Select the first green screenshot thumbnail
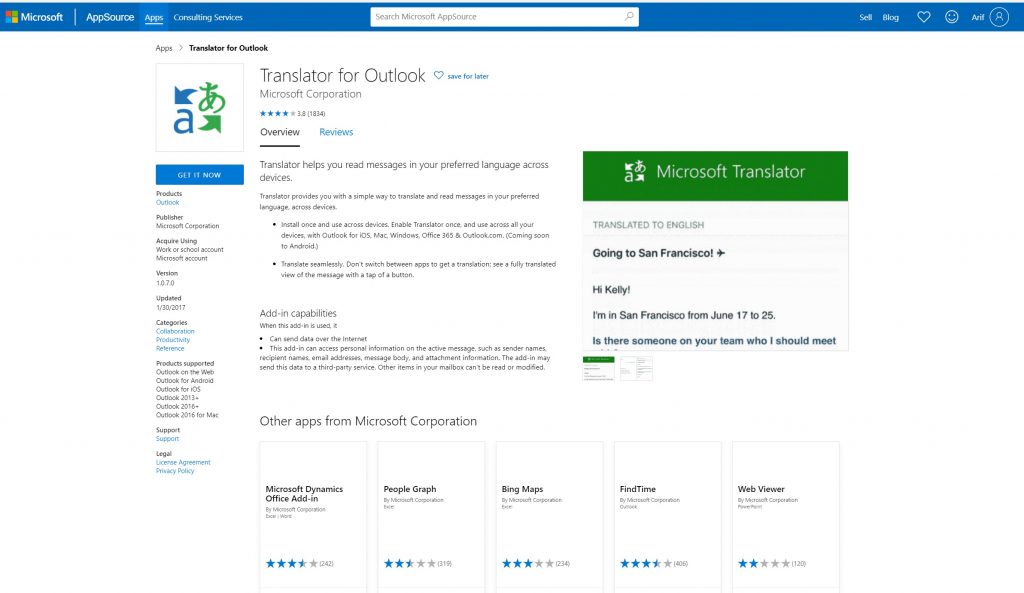The width and height of the screenshot is (1024, 593). [x=598, y=368]
